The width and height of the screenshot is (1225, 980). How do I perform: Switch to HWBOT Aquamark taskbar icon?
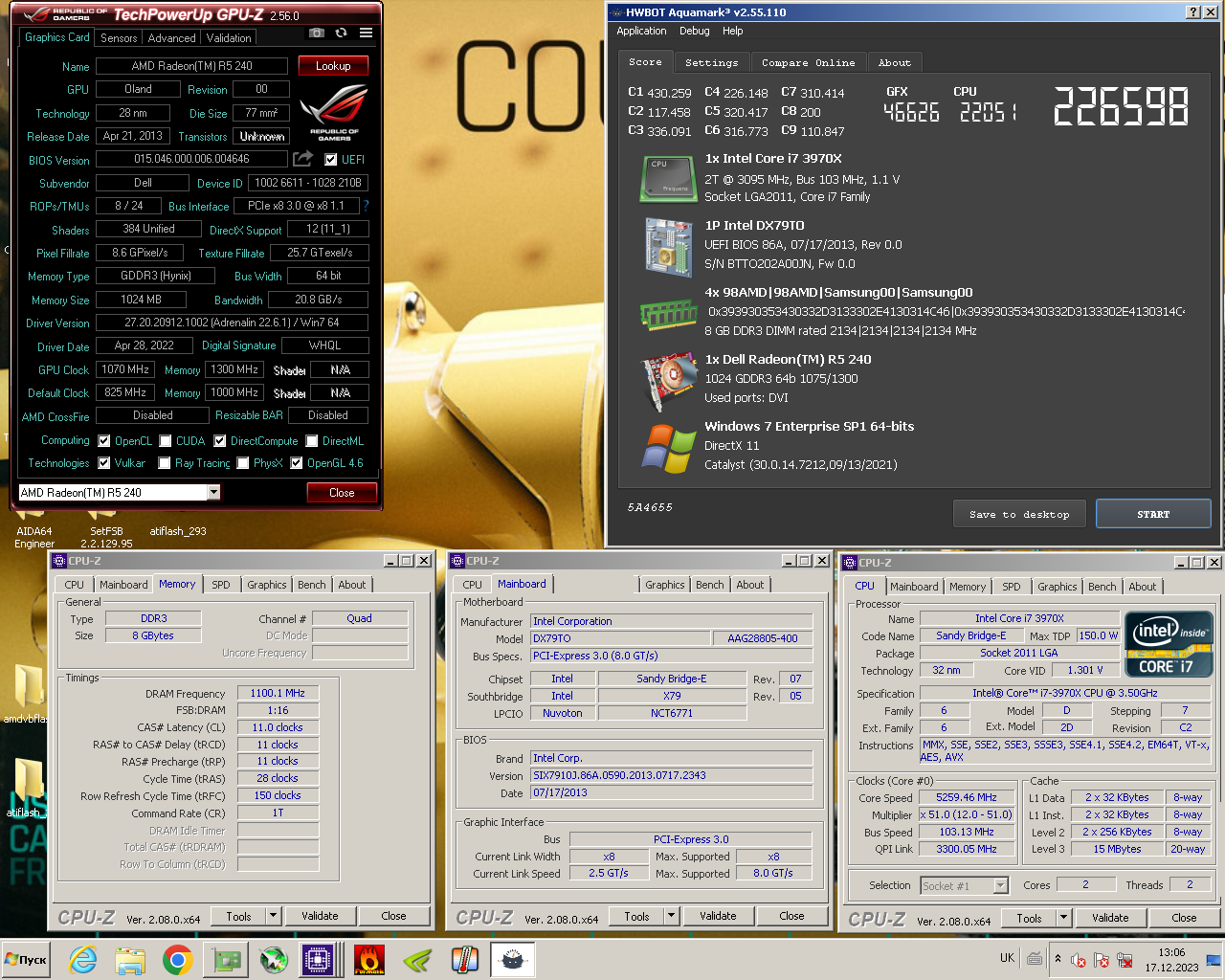point(513,959)
